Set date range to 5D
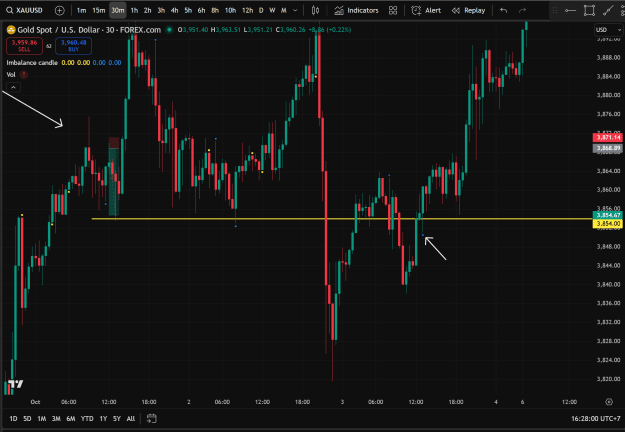 tap(27, 418)
